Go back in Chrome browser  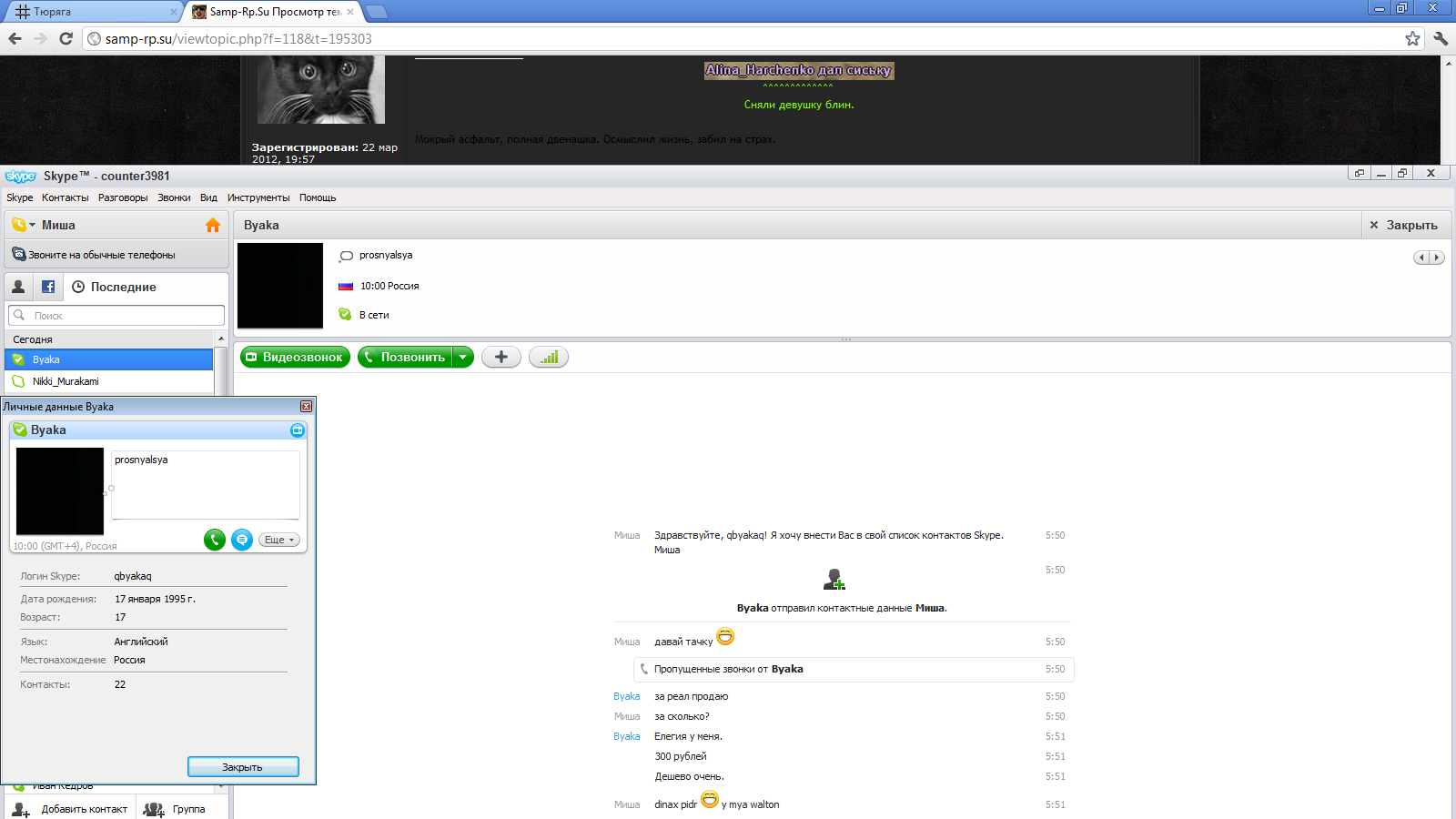tap(15, 38)
